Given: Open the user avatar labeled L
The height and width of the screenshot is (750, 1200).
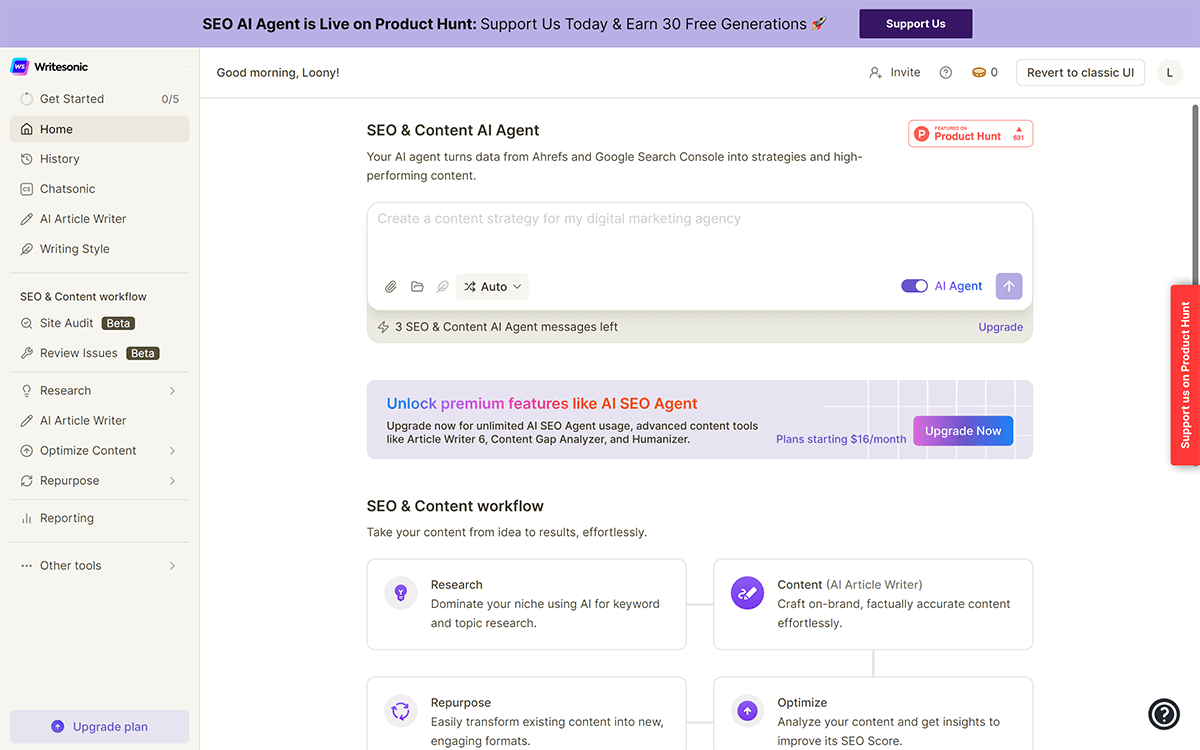Looking at the screenshot, I should [1169, 73].
